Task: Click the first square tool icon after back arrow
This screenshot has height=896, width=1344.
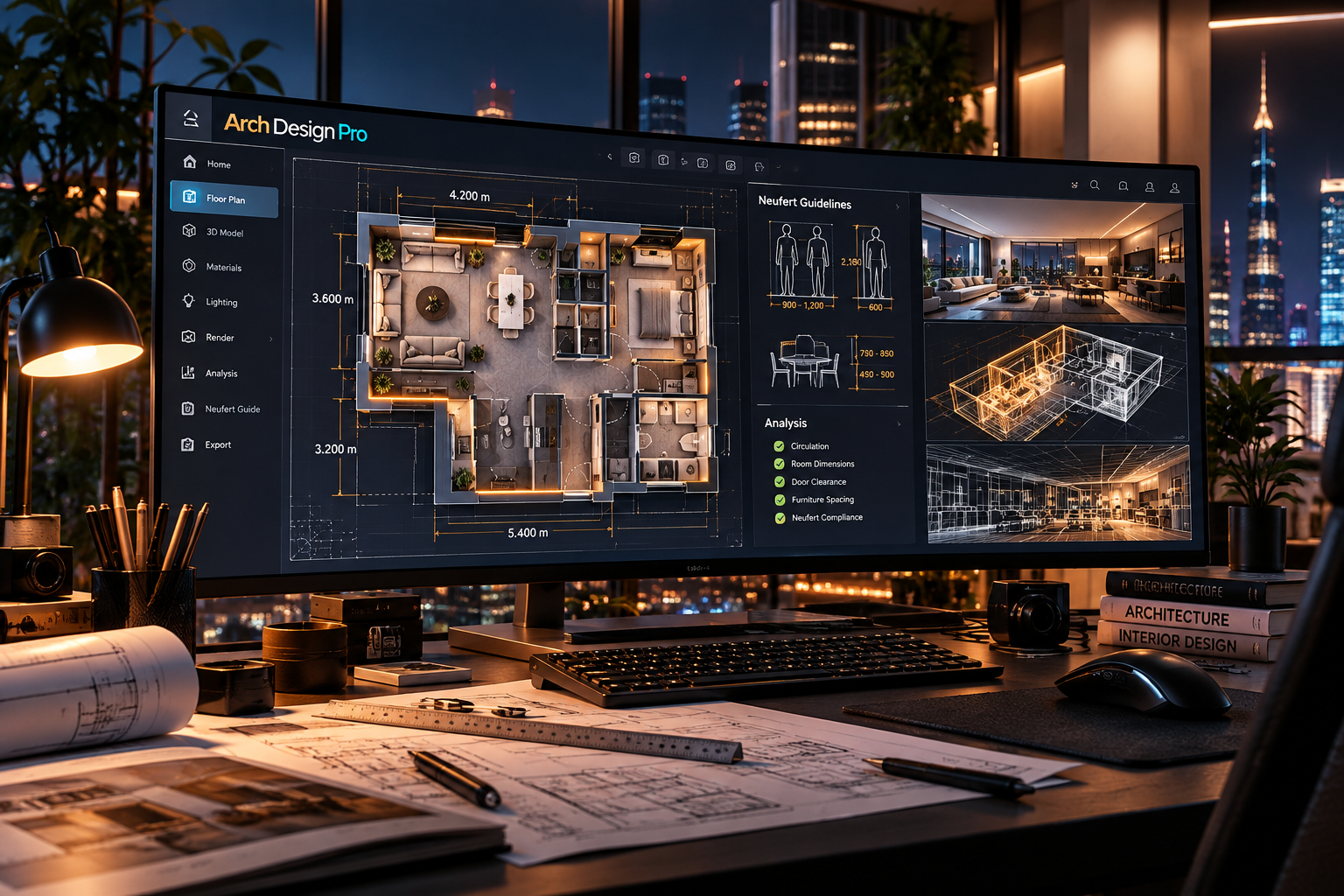Action: (634, 158)
